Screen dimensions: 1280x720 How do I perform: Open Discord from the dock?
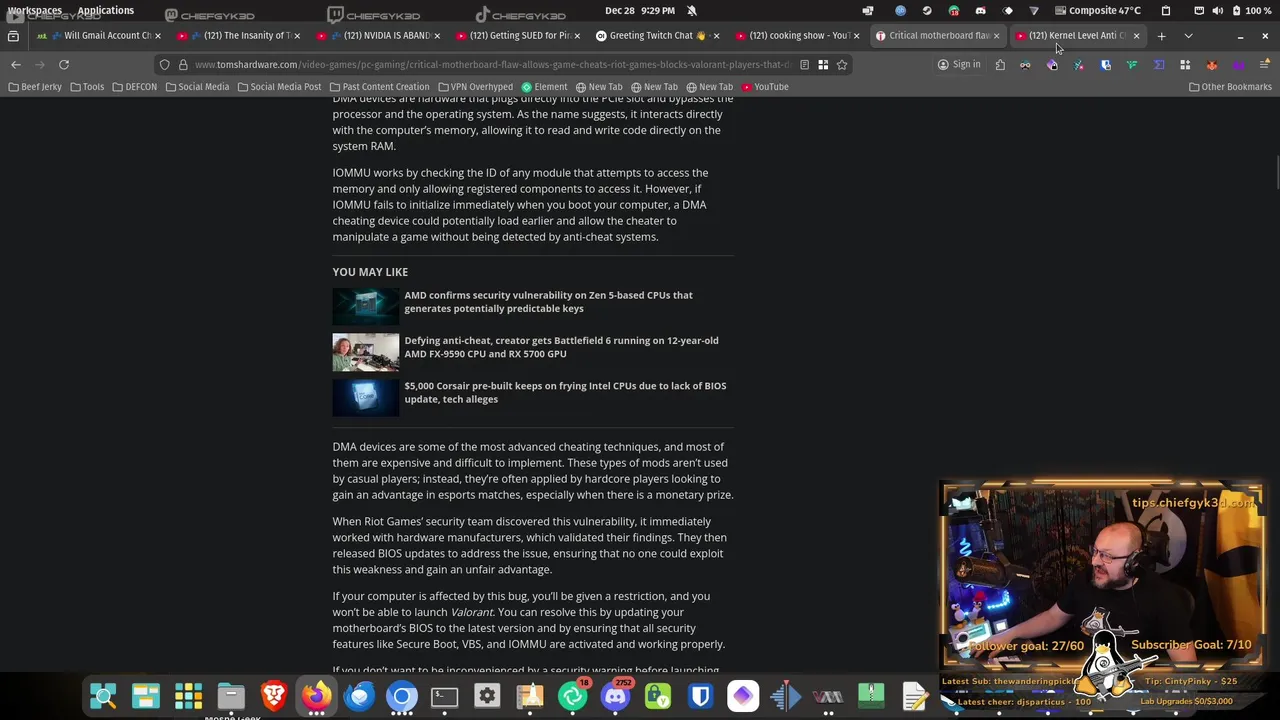[615, 696]
